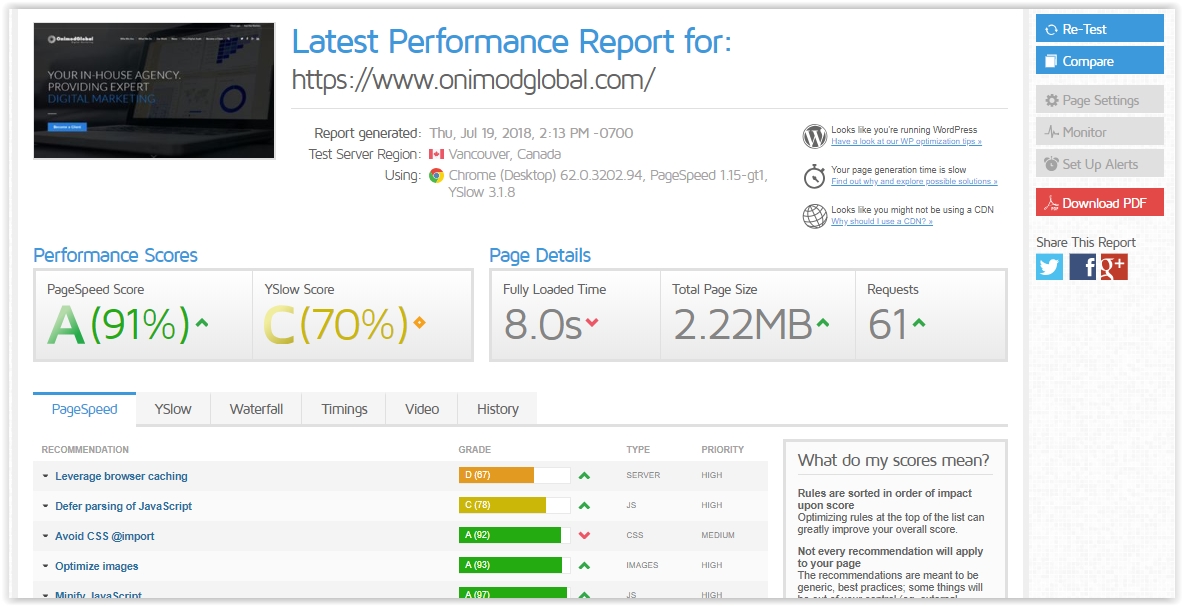Click the A (92) grade bar
1183x606 pixels.
(515, 535)
